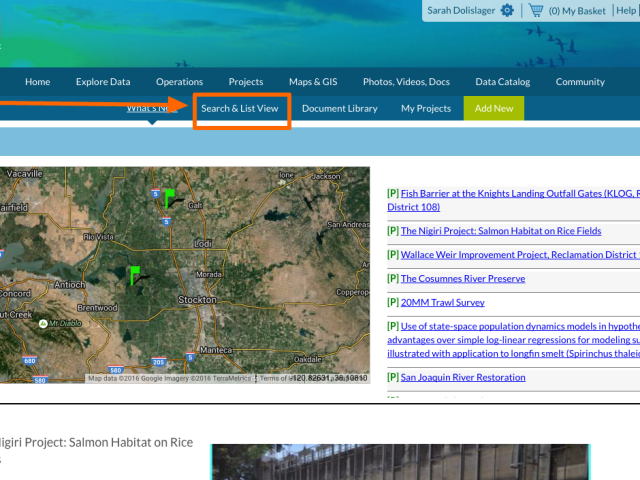Select What's New sub-tab
Screen dimensions: 640x480
pyautogui.click(x=152, y=108)
